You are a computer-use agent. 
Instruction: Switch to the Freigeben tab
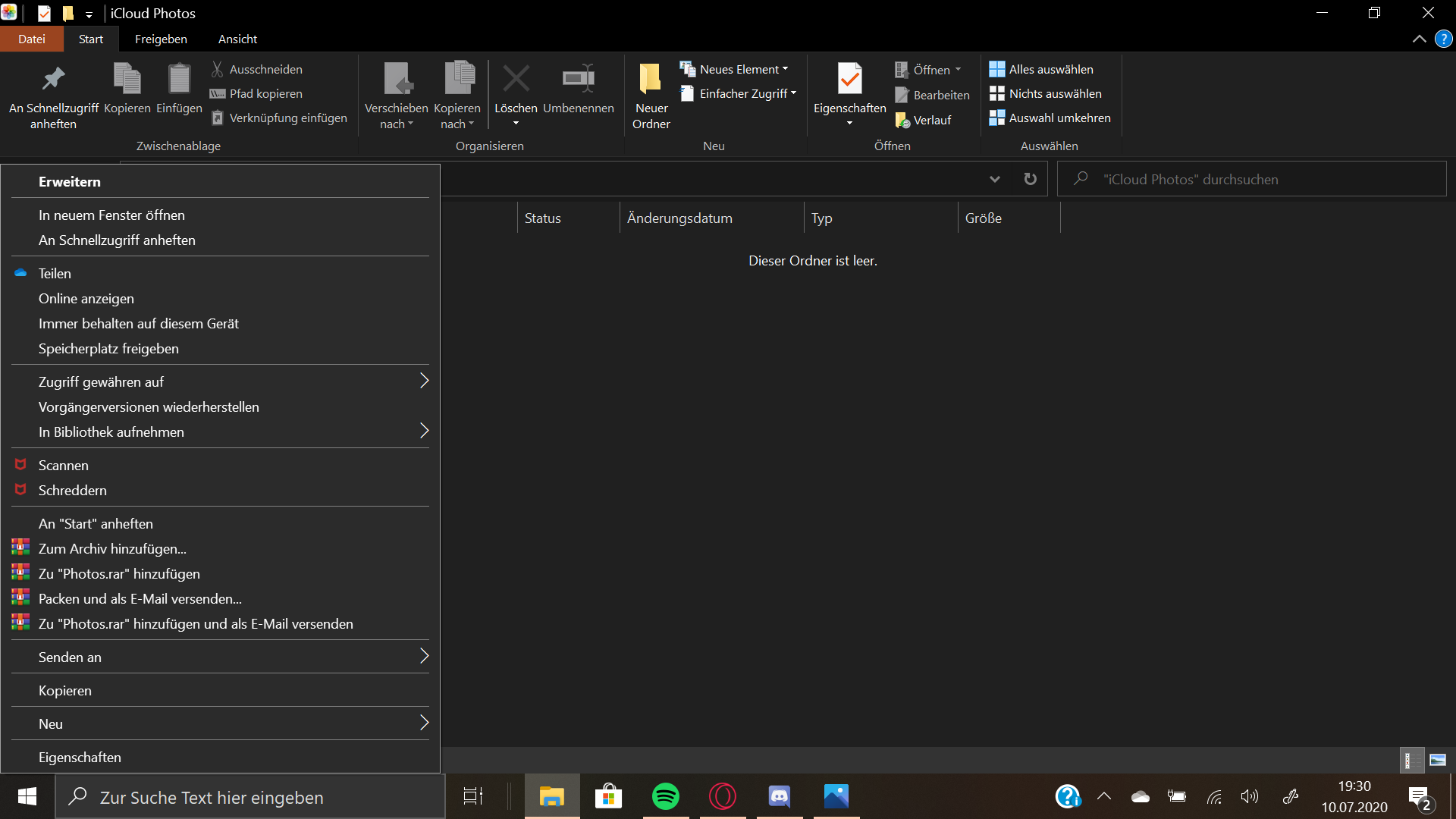click(x=161, y=39)
